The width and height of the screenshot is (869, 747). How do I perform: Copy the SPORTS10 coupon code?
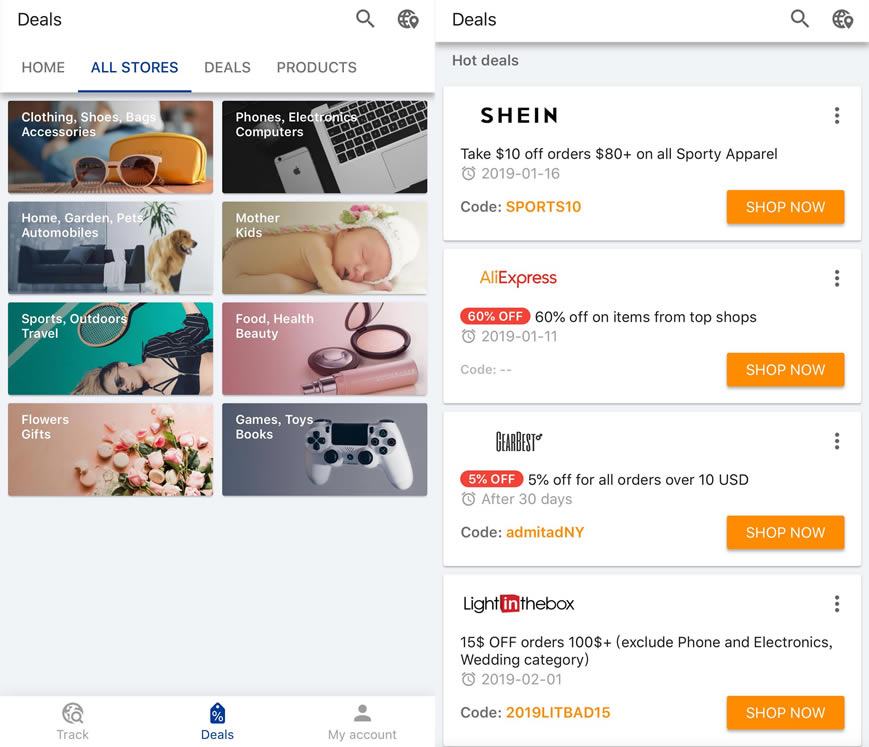(543, 207)
